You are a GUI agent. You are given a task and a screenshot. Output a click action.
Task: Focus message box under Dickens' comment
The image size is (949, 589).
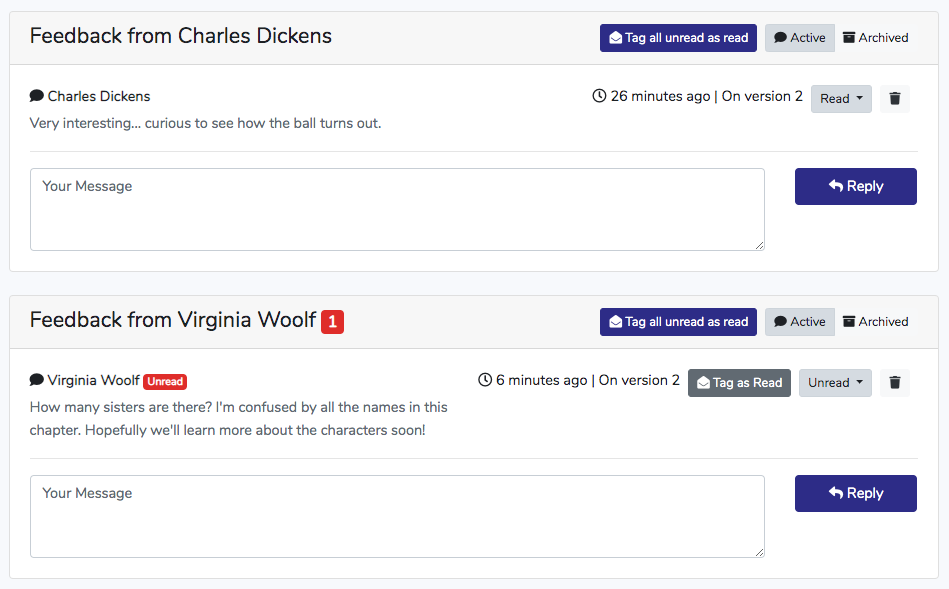tap(397, 209)
